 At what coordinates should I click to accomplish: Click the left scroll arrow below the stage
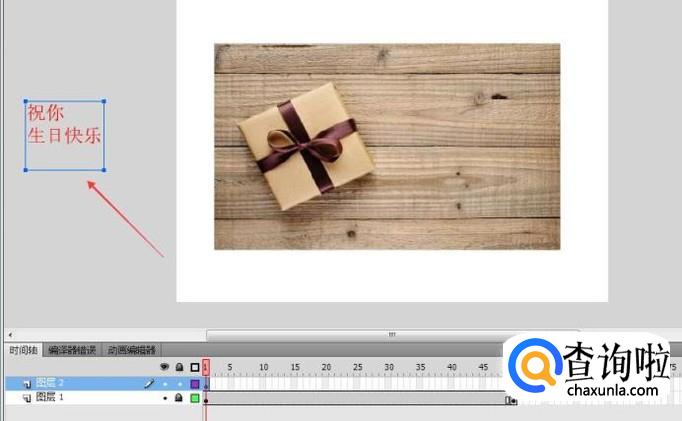point(10,335)
